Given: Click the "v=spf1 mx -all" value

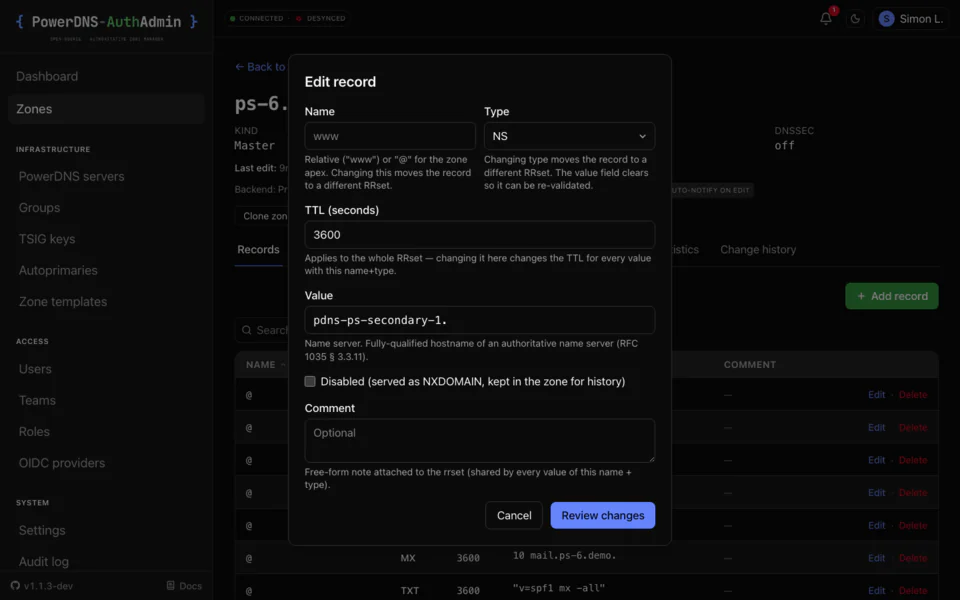Looking at the screenshot, I should point(559,588).
